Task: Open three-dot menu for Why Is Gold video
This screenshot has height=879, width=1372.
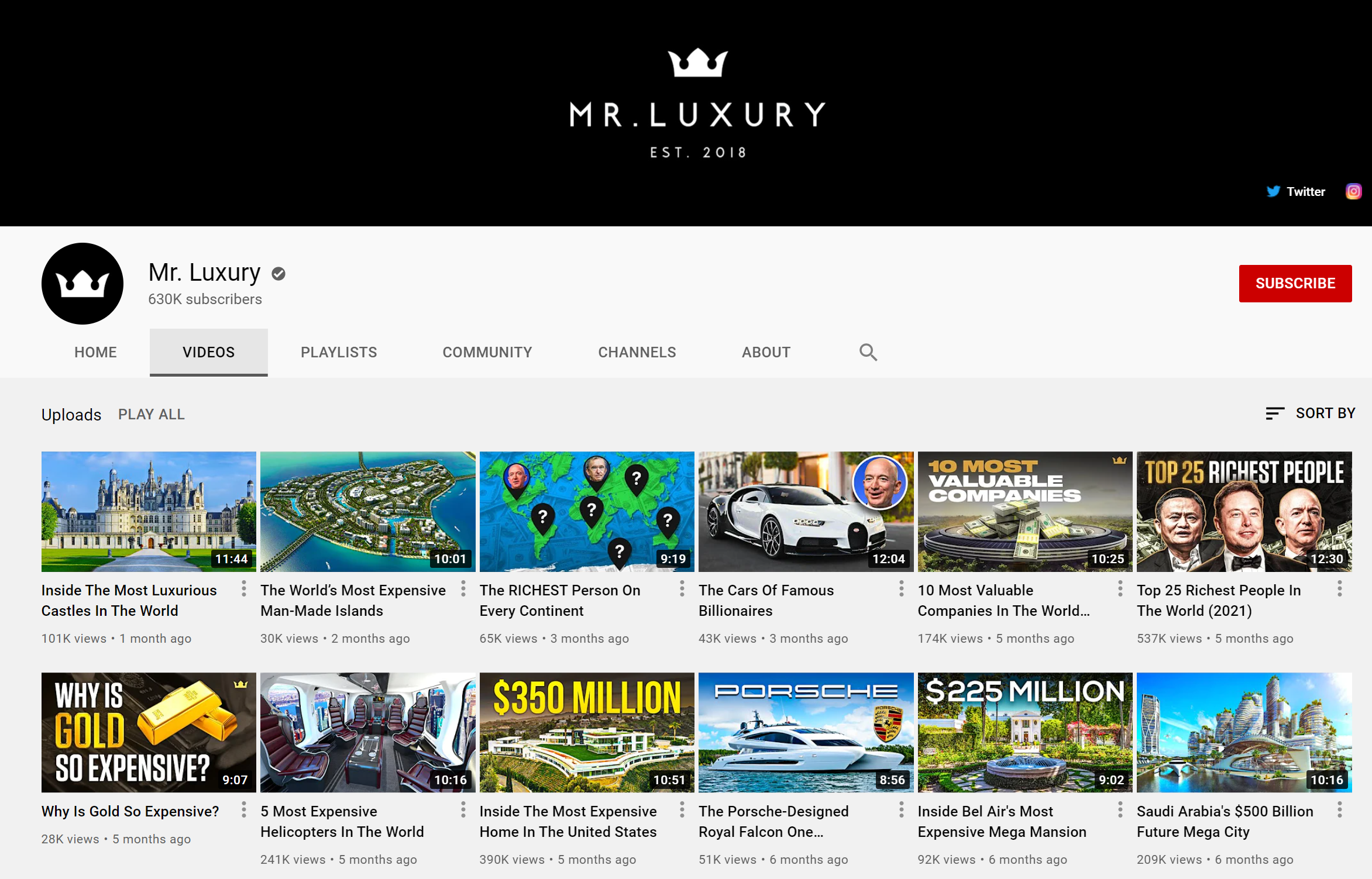Action: (244, 810)
